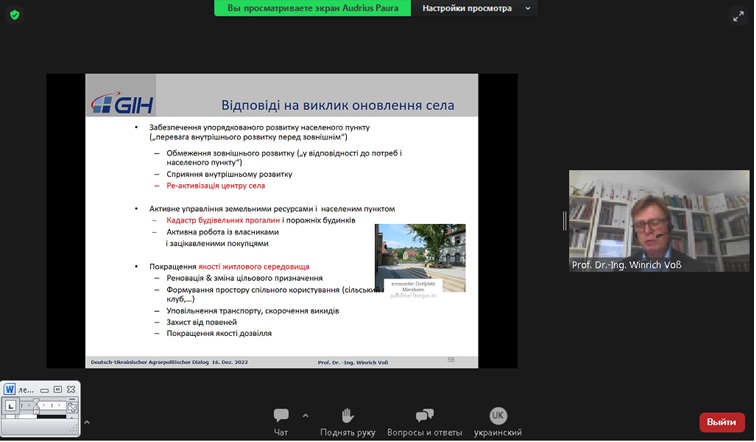Expand the chat options caret
The width and height of the screenshot is (756, 442).
(306, 415)
